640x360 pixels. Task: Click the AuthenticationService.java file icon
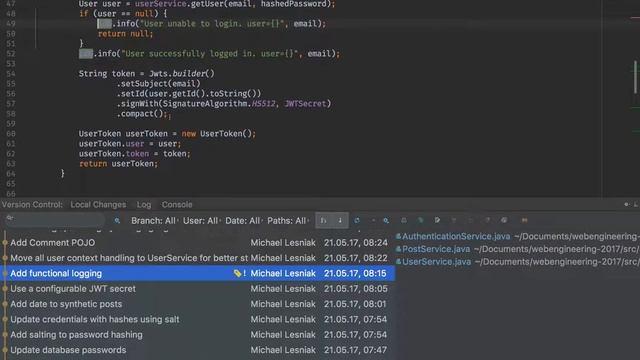coord(398,236)
